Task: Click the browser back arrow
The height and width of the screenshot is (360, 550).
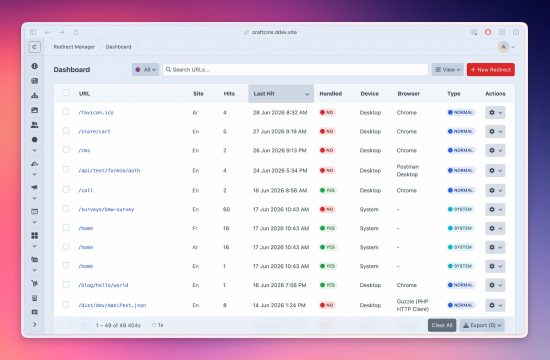Action: 47,32
